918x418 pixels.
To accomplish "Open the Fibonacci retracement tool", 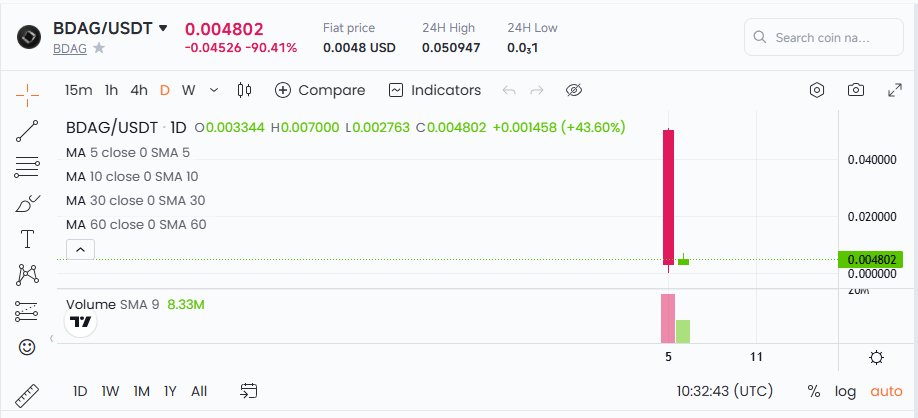I will tap(27, 167).
